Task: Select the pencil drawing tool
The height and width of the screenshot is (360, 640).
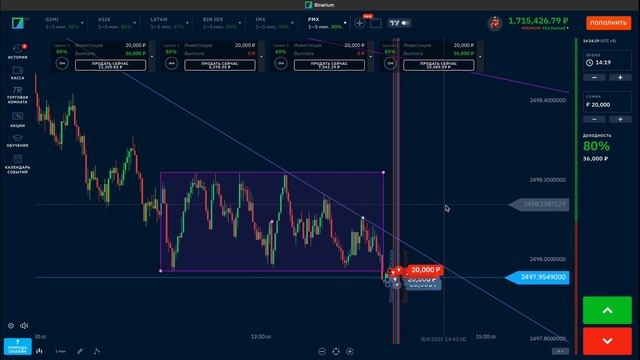Action: [80, 351]
